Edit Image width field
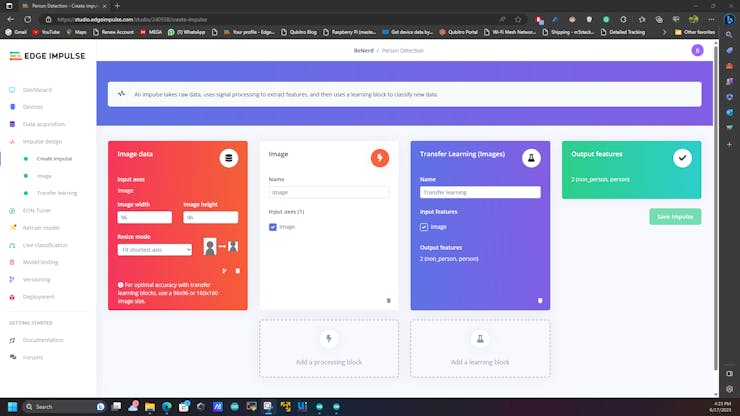Screen dimensions: 740x416 click(144, 217)
